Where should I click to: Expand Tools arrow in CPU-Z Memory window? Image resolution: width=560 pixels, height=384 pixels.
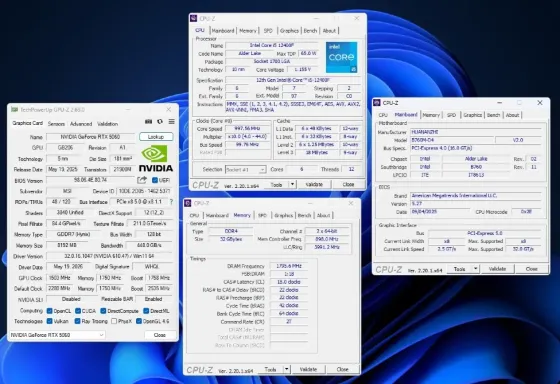pyautogui.click(x=287, y=369)
